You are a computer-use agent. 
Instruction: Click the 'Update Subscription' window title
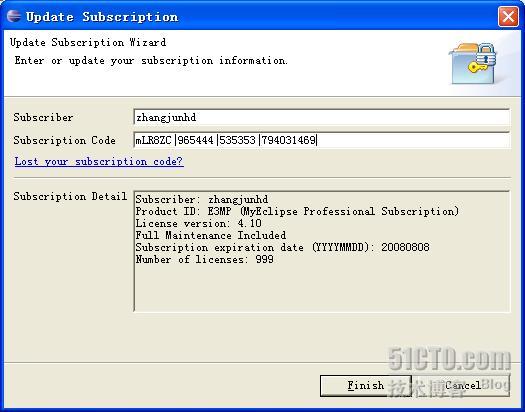tap(102, 17)
